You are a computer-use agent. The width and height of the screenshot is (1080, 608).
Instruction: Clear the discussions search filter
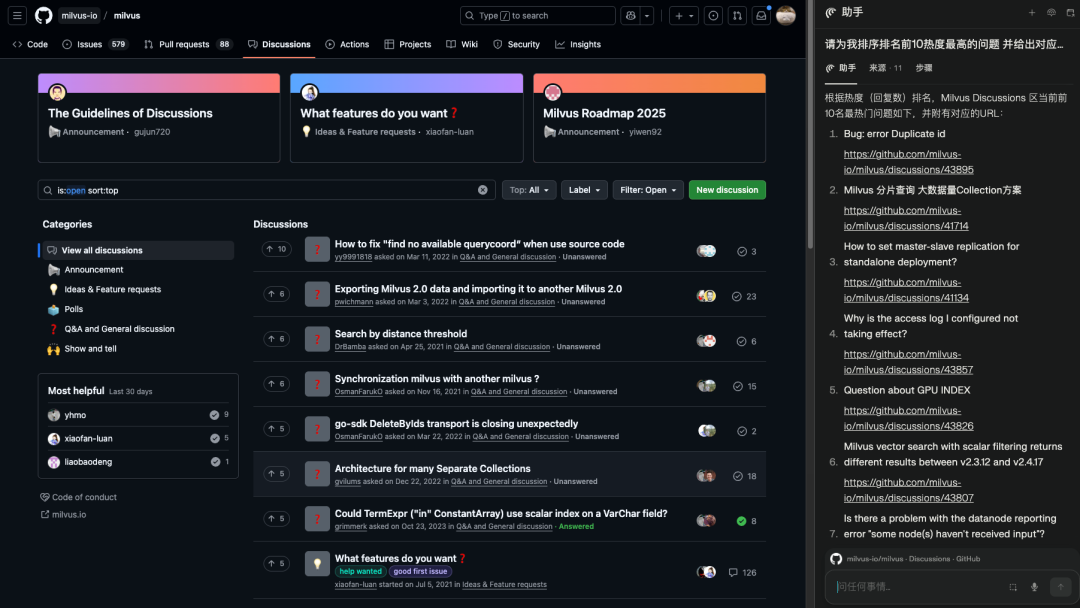coord(483,190)
